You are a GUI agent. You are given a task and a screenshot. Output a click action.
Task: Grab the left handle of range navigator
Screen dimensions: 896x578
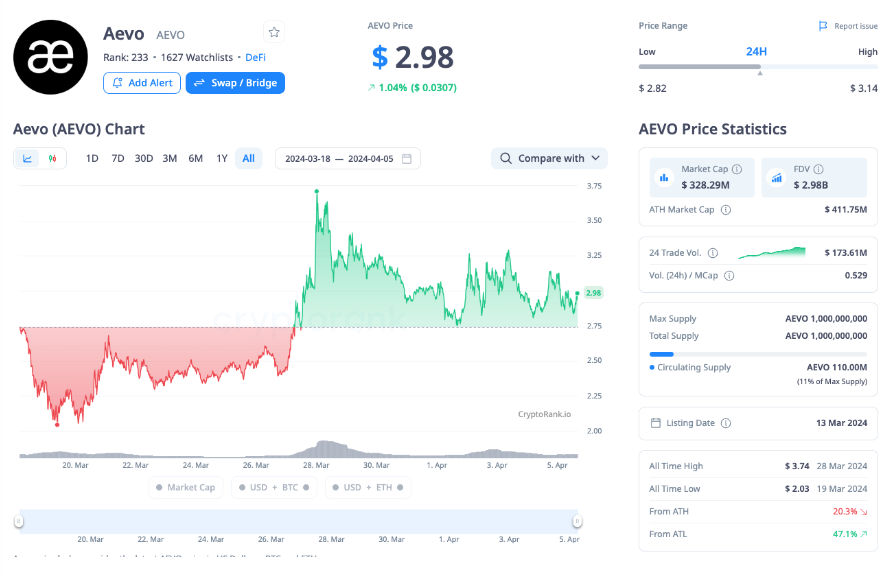tap(19, 521)
